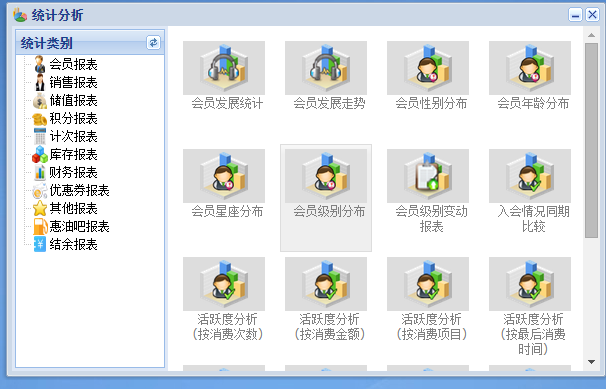Click the bar chart icon beside 财务报表
Image resolution: width=606 pixels, height=389 pixels.
point(40,173)
